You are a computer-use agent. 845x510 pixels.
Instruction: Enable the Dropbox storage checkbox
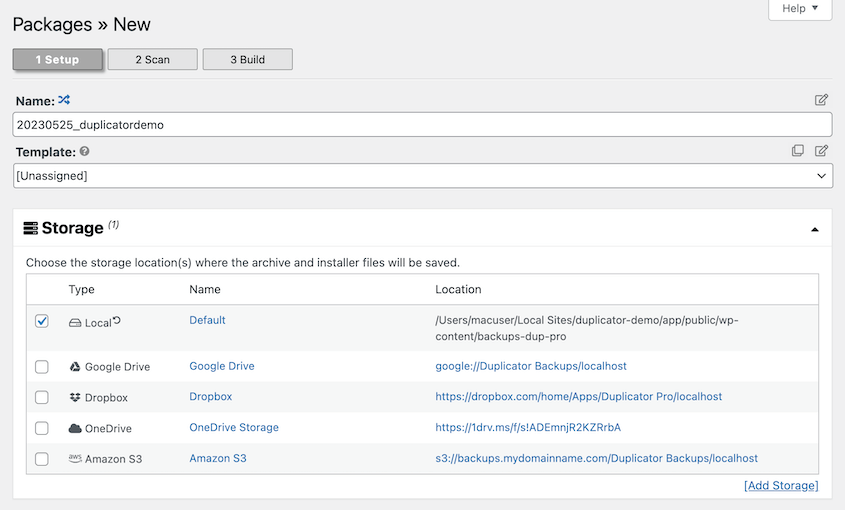(41, 398)
